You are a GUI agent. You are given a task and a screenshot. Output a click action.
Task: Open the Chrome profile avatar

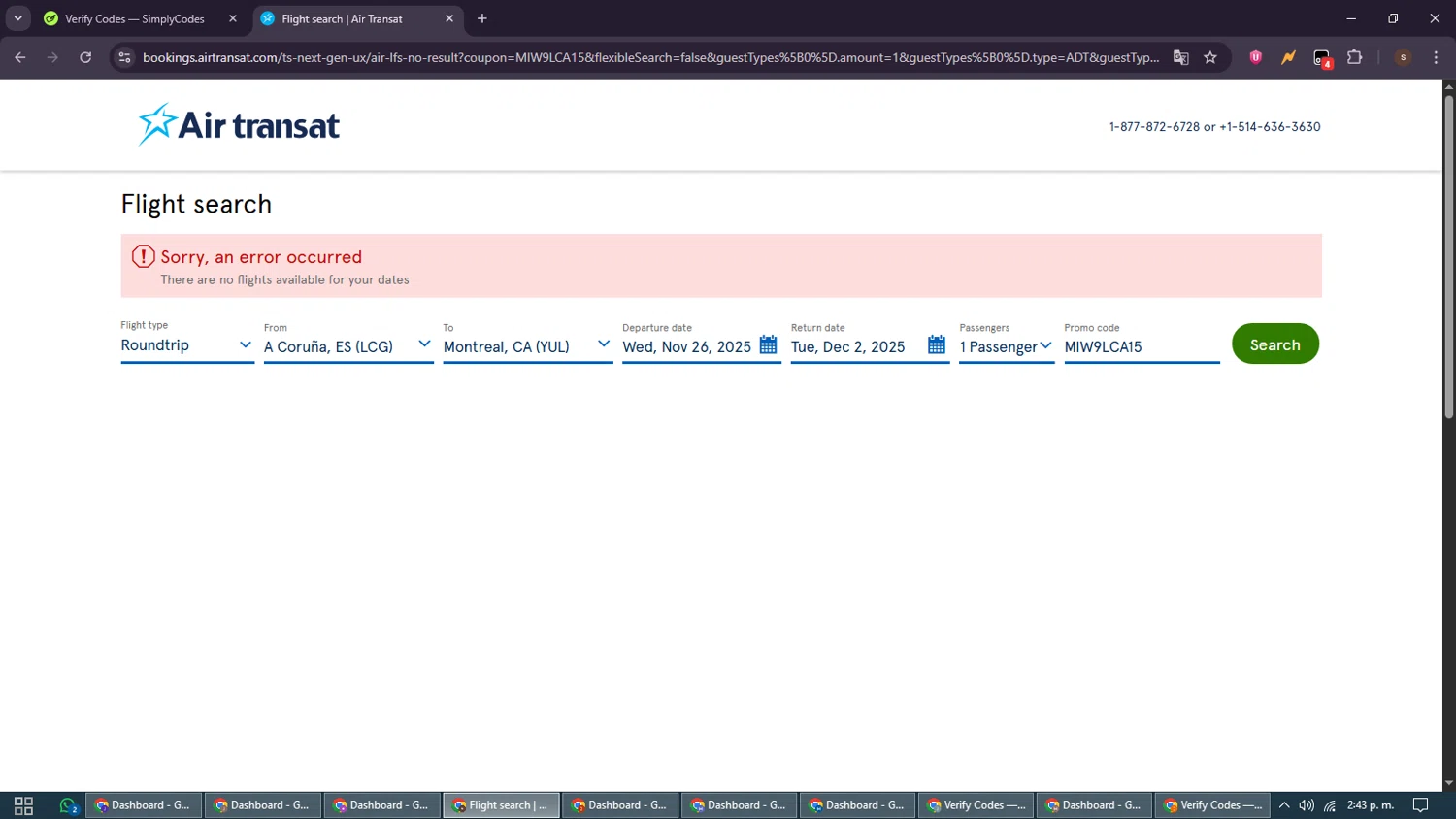click(1403, 57)
